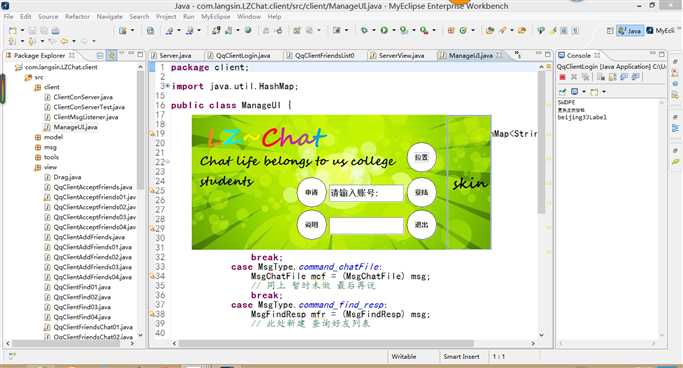
Task: Click the editor horizontal scrollbar thumb
Action: (x=325, y=344)
